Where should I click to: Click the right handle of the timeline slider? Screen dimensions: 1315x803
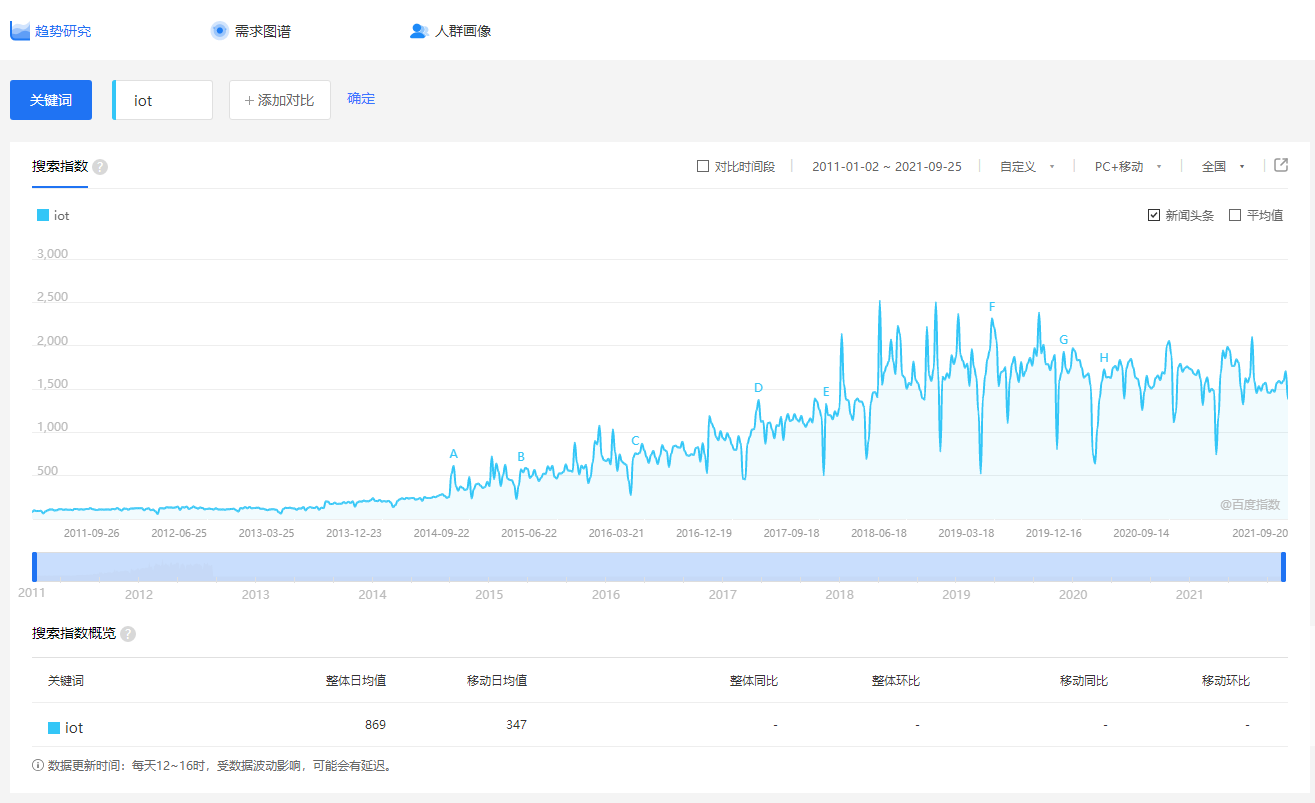tap(1283, 567)
